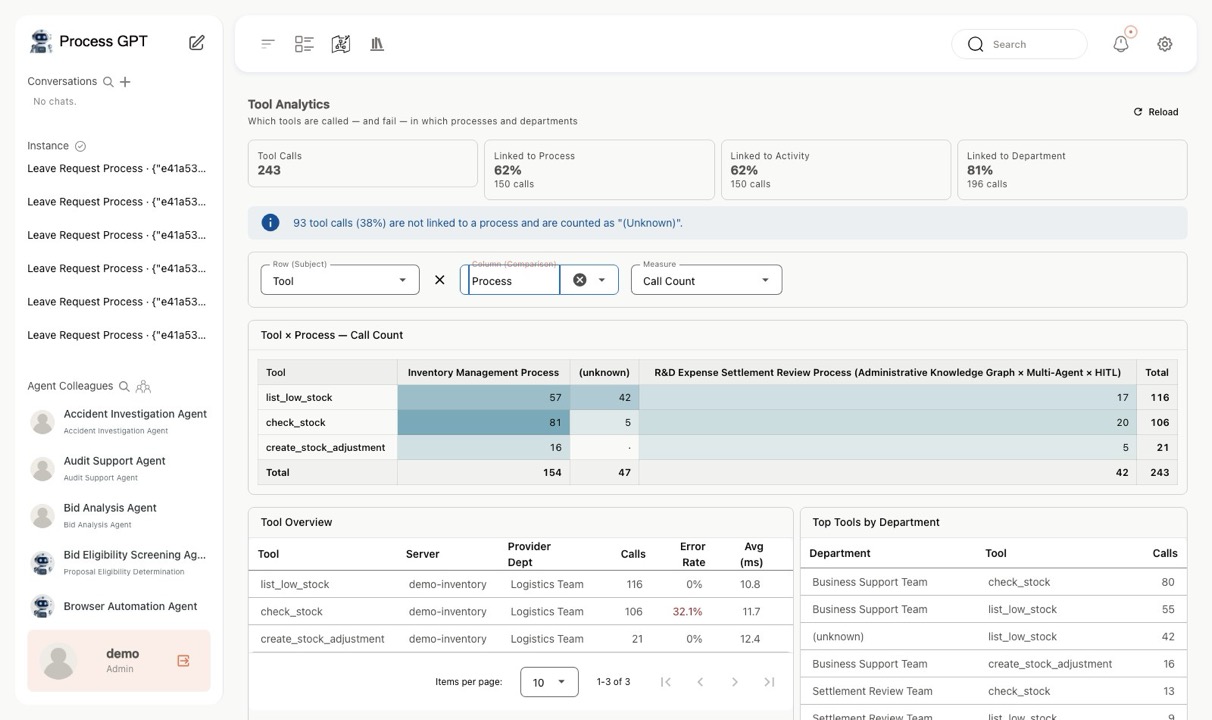Click the Inventory Management Process column header

[483, 372]
